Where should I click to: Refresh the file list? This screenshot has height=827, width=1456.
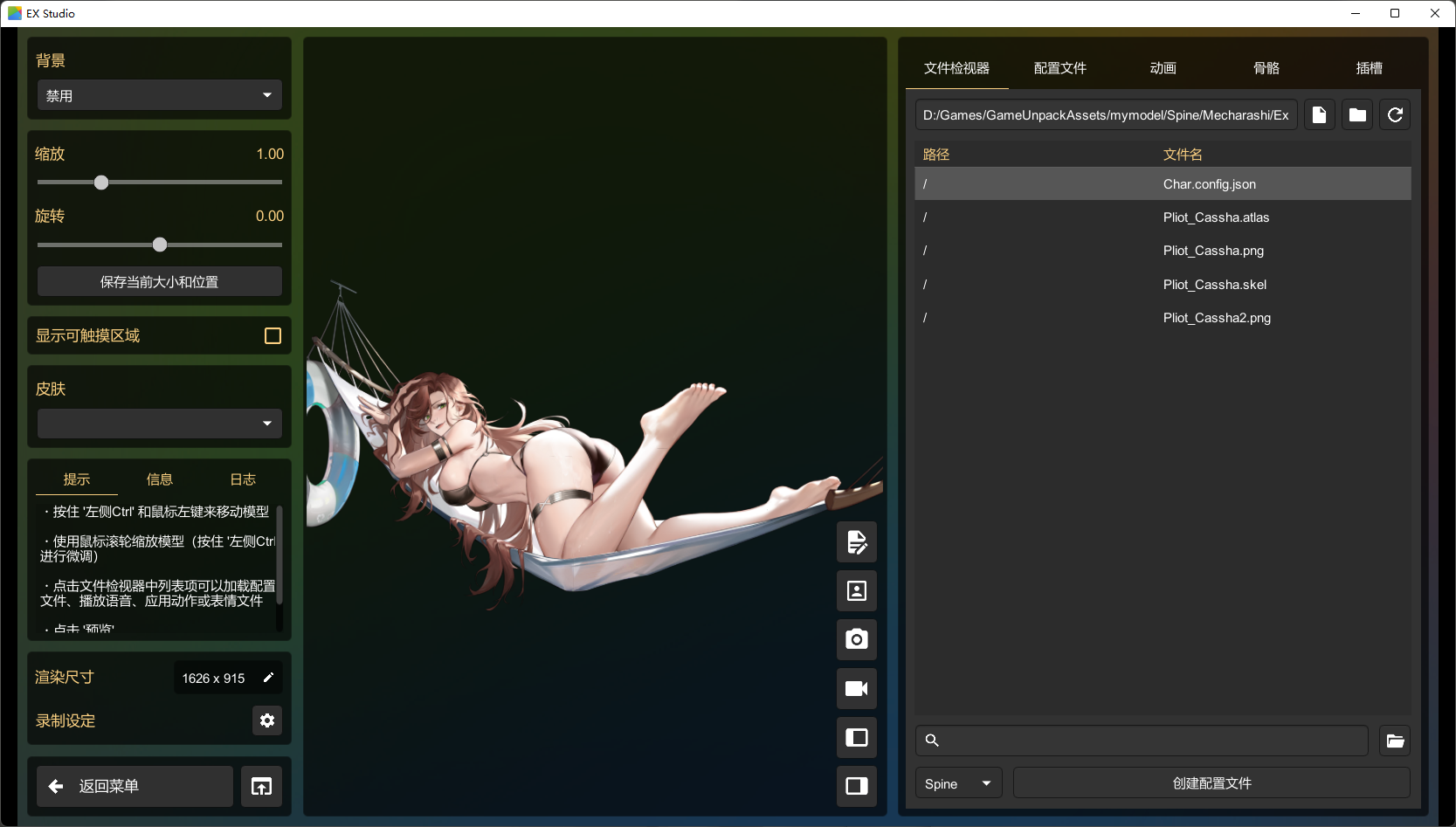click(1395, 115)
